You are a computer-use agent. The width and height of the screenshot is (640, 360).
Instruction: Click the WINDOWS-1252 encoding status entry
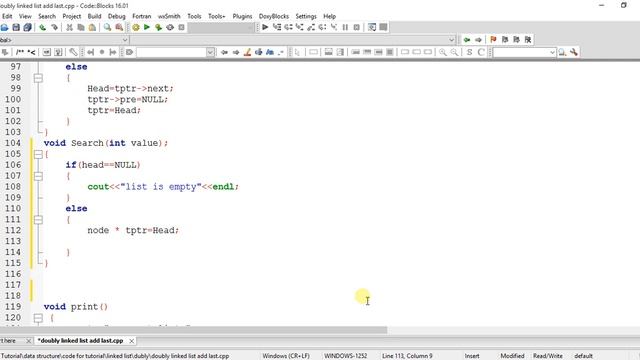click(345, 356)
